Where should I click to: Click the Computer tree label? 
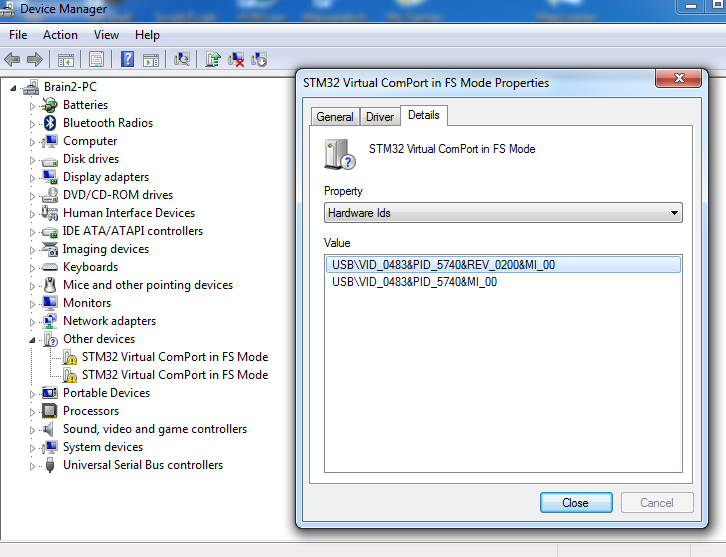click(90, 141)
